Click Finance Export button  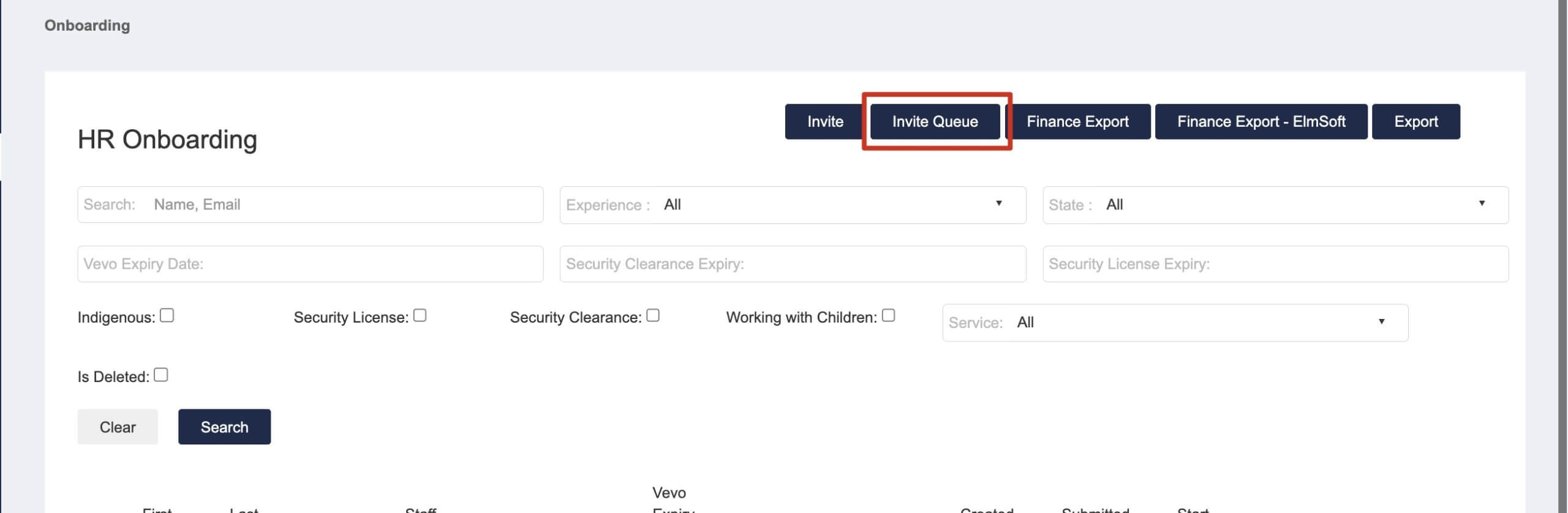point(1077,121)
